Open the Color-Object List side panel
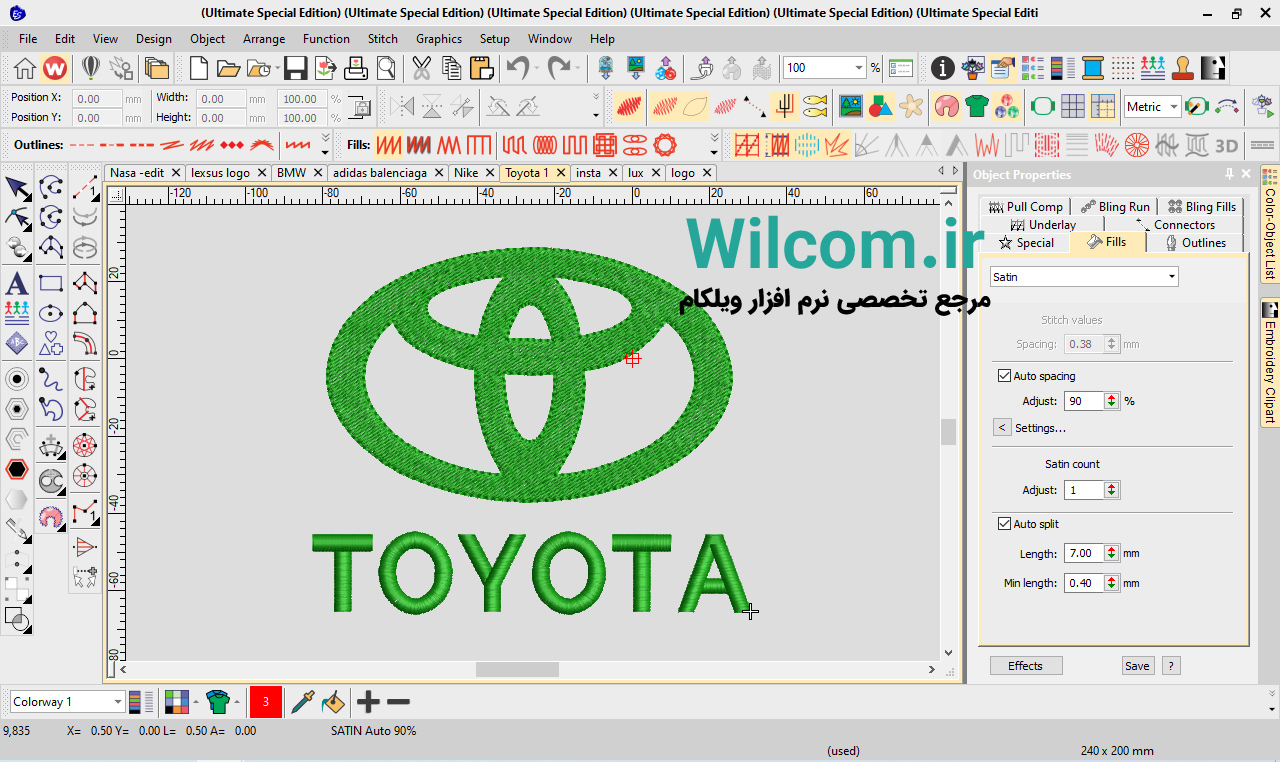 [1270, 225]
